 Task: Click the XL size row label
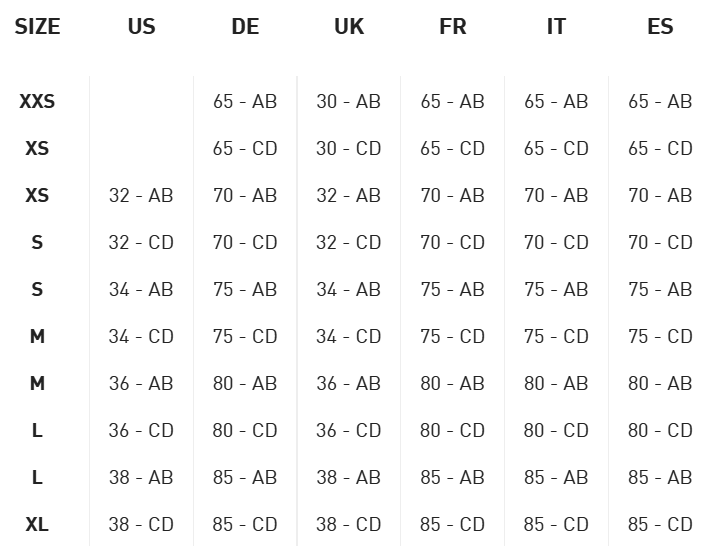(x=37, y=524)
